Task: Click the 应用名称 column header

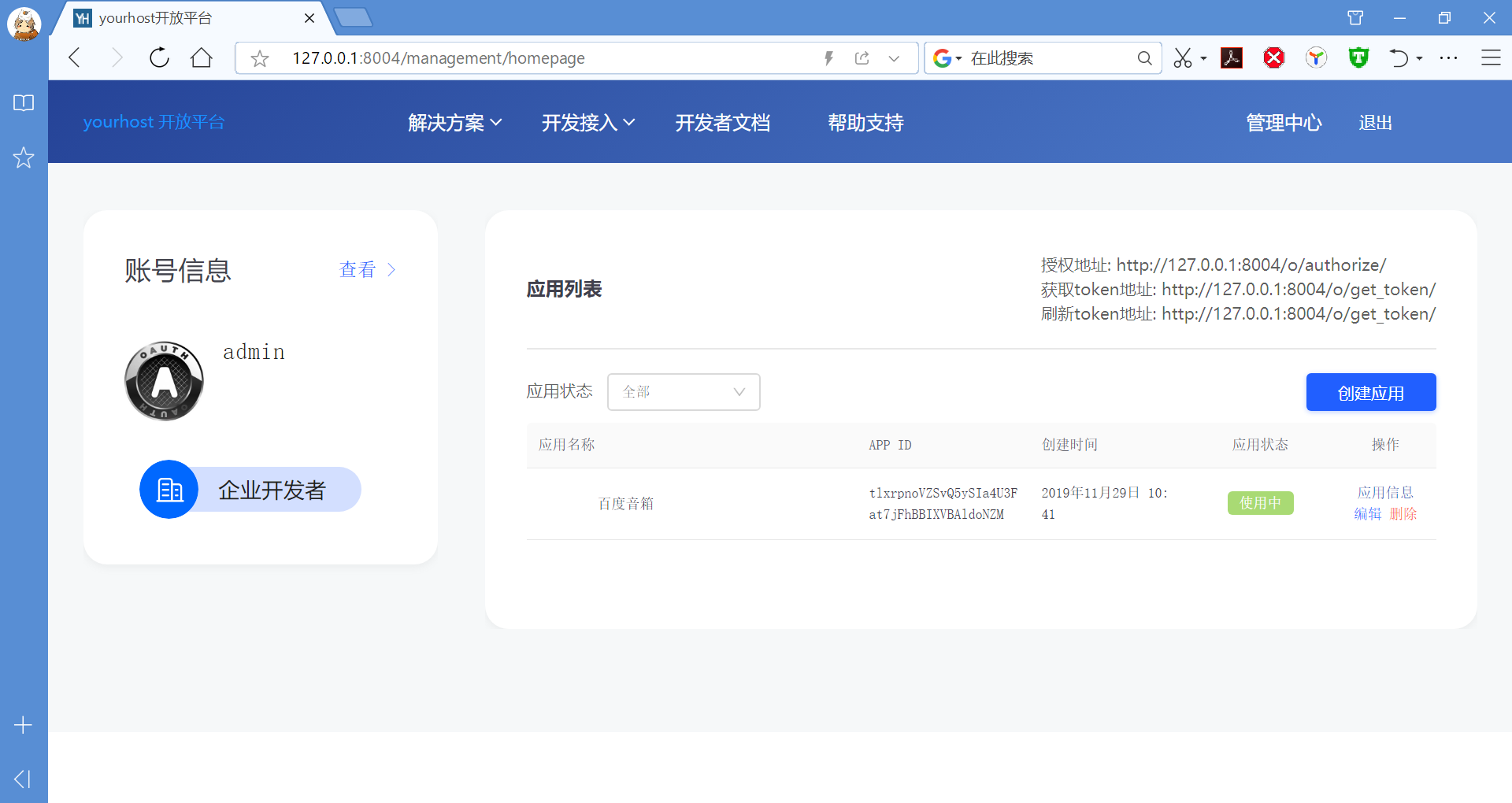Action: (567, 445)
